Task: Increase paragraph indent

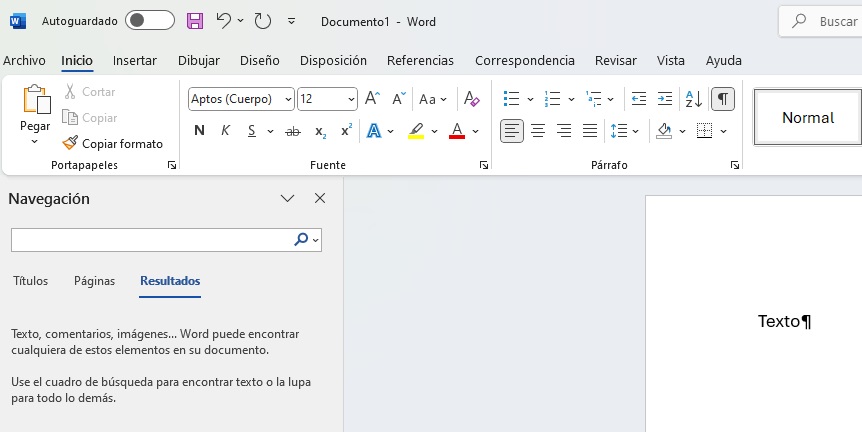Action: (665, 99)
